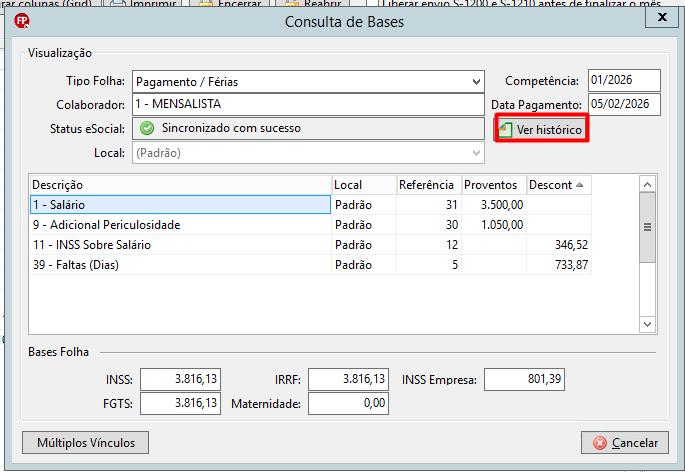This screenshot has width=685, height=472.
Task: Expand the Local dropdown arrow
Action: [x=476, y=153]
